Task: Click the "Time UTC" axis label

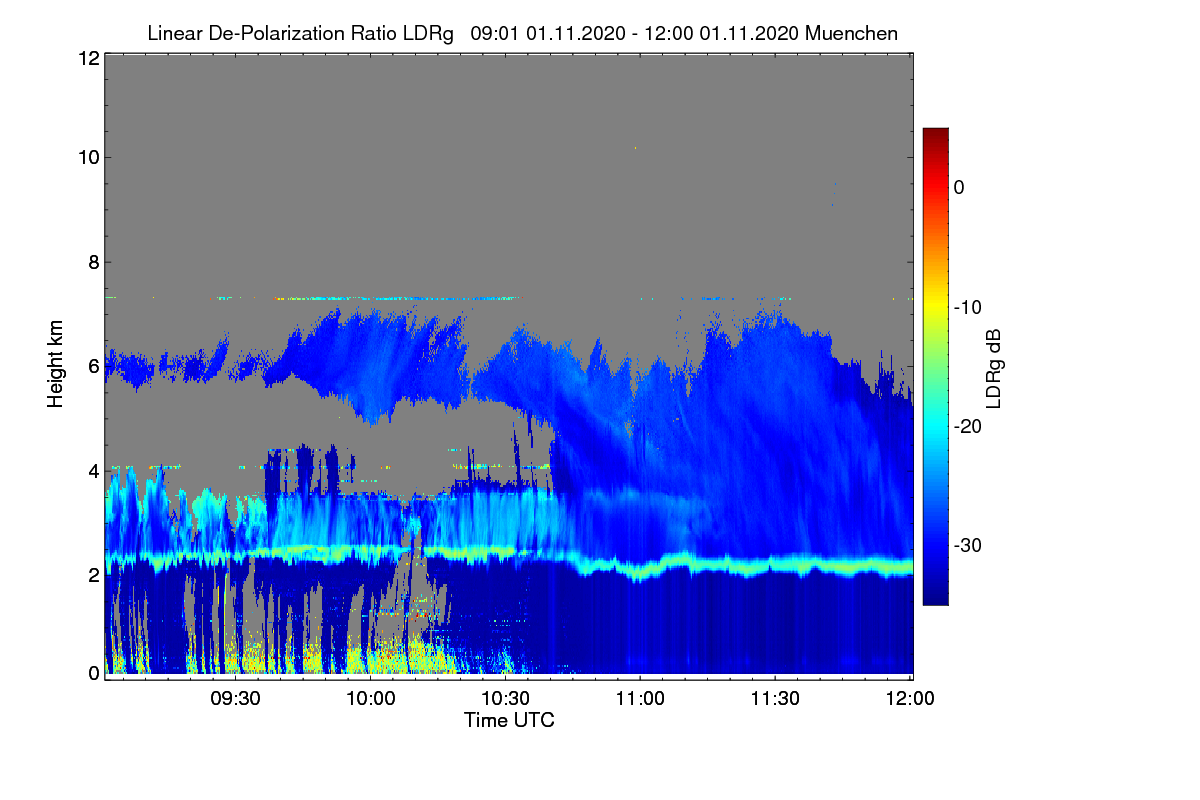Action: pyautogui.click(x=509, y=720)
